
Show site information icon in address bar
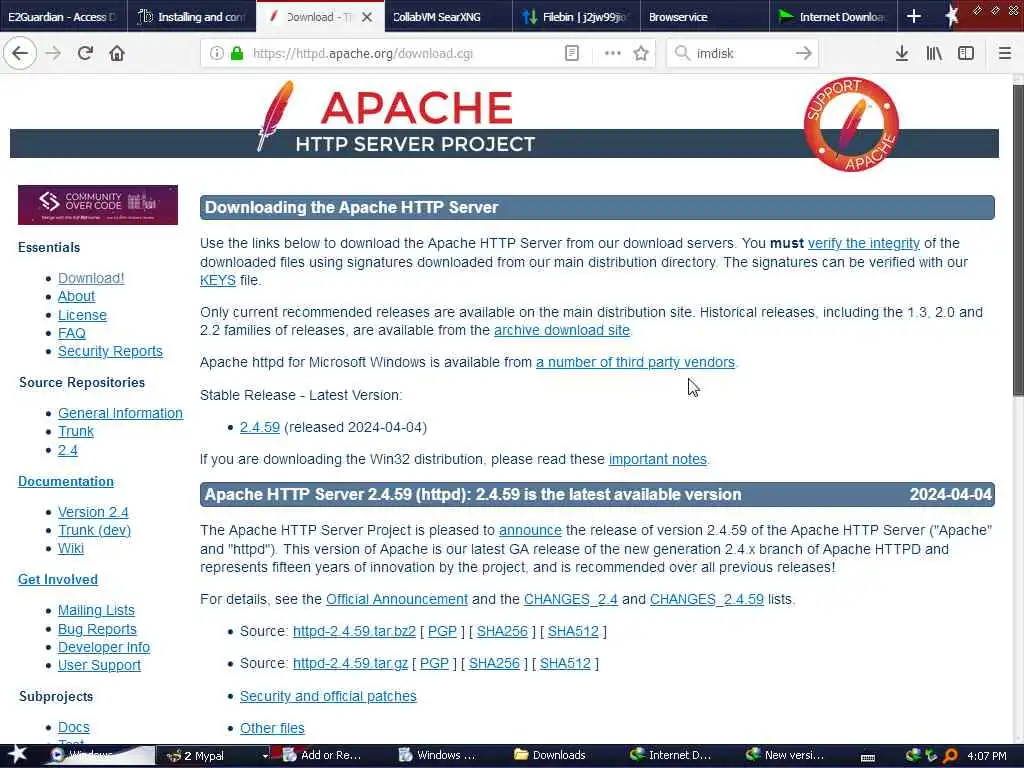[216, 53]
